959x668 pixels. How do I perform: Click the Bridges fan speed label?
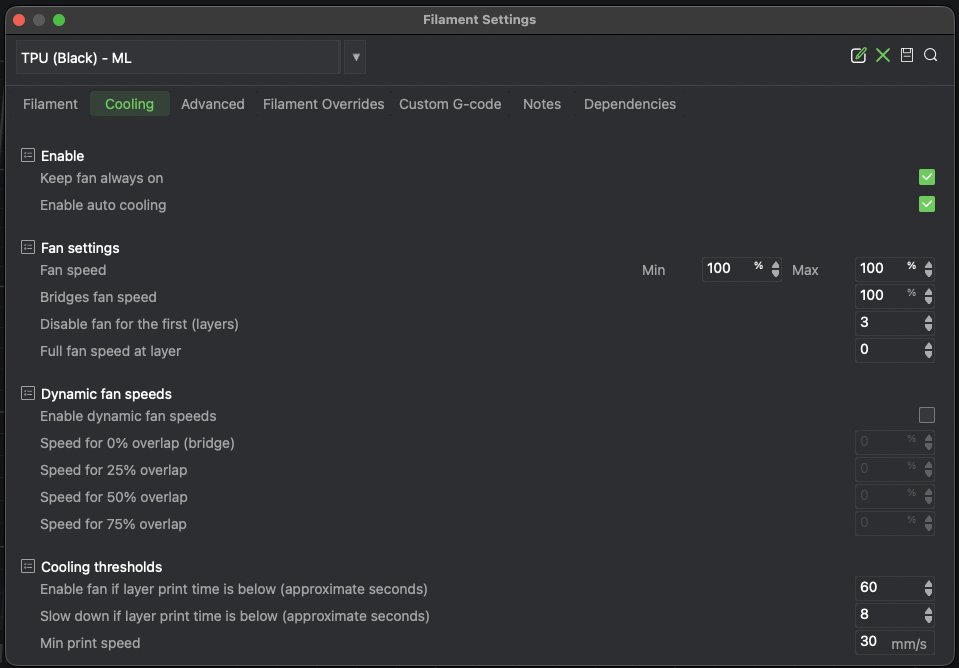coord(98,297)
